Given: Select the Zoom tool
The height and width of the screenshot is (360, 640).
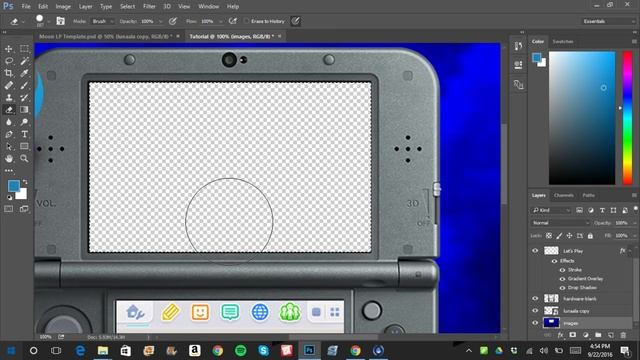Looking at the screenshot, I should coord(24,158).
